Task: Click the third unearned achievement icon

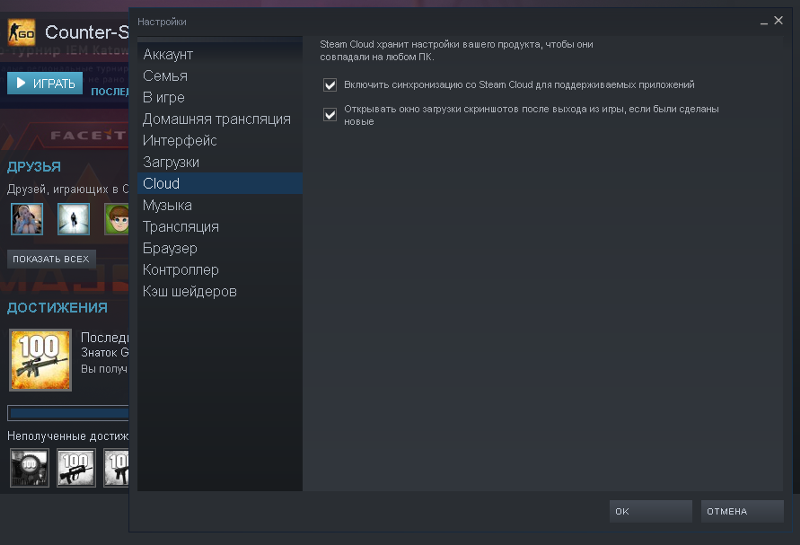Action: [x=116, y=467]
